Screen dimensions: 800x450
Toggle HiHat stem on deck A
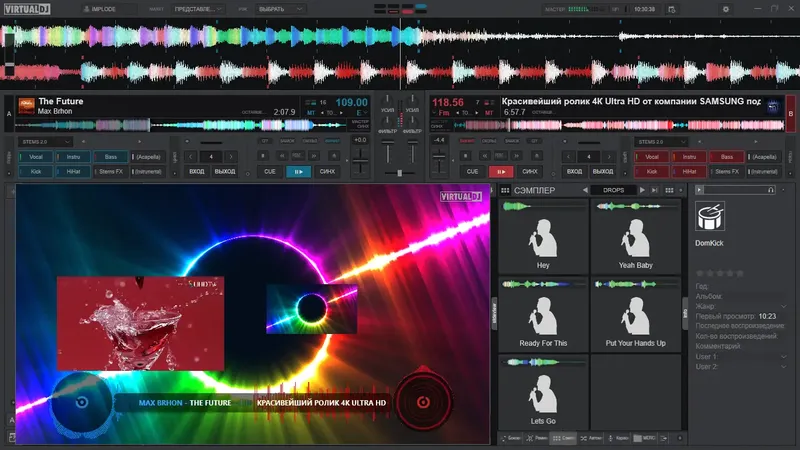73,172
